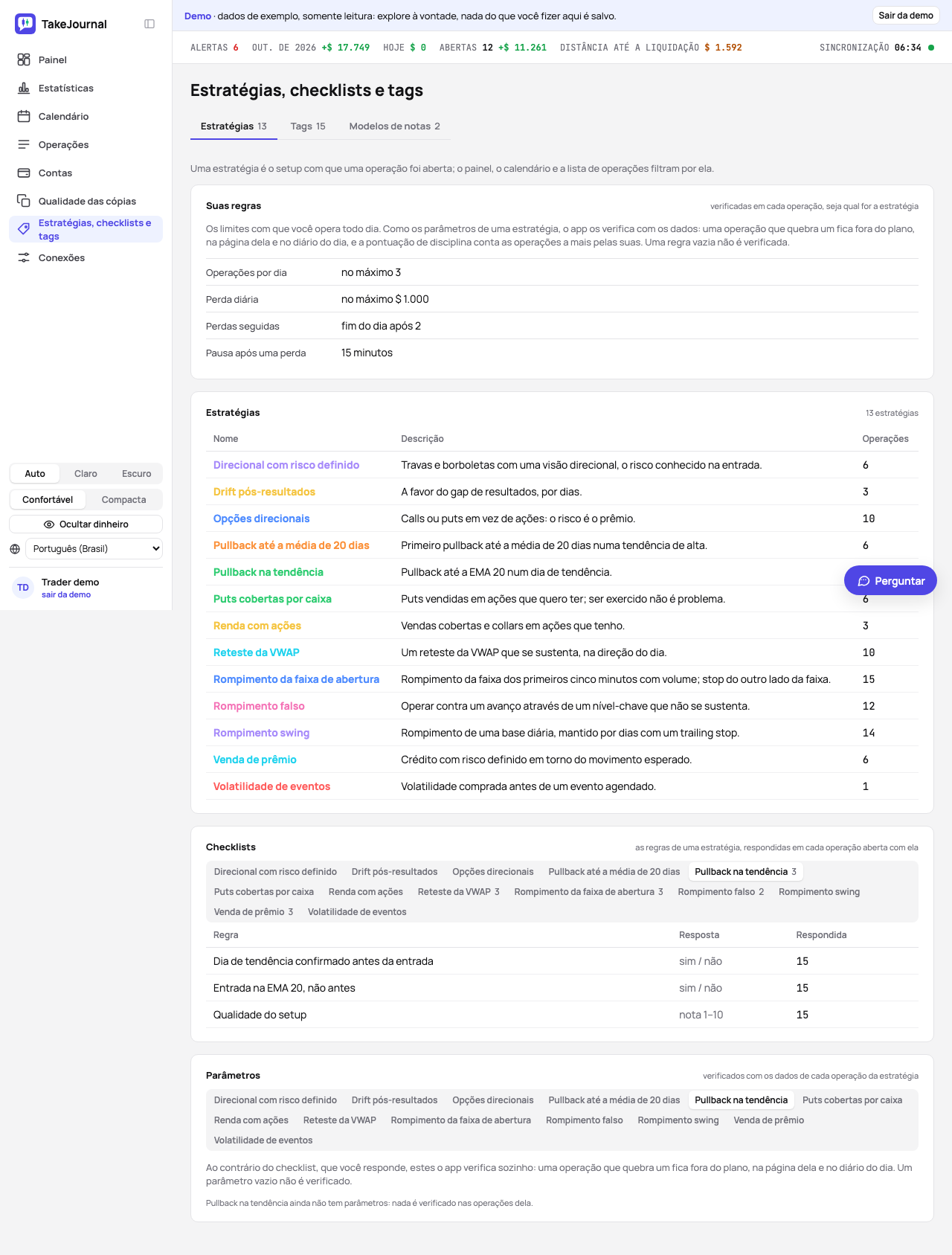This screenshot has width=952, height=1255.
Task: Switch theme to Claro
Action: point(86,474)
